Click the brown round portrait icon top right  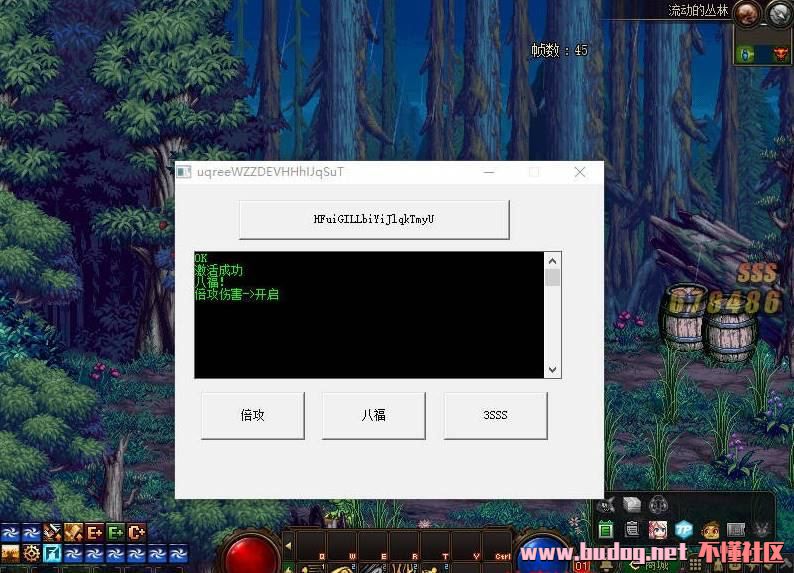coord(746,14)
